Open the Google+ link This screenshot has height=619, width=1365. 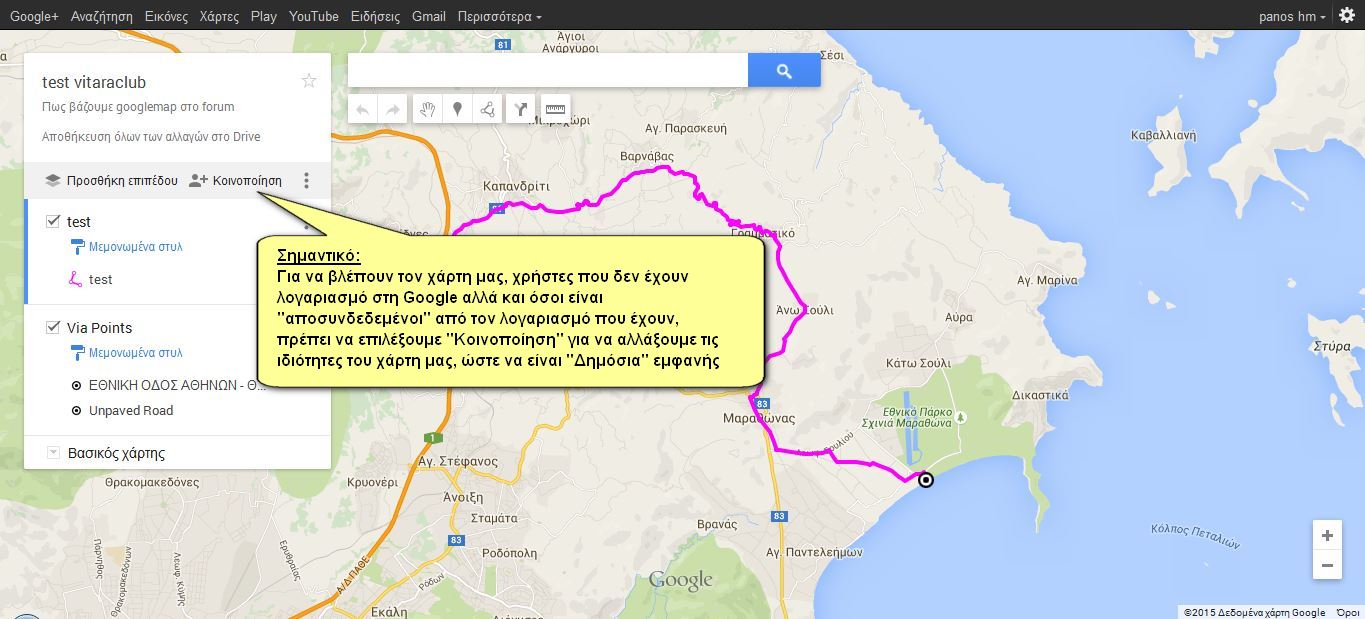[34, 16]
